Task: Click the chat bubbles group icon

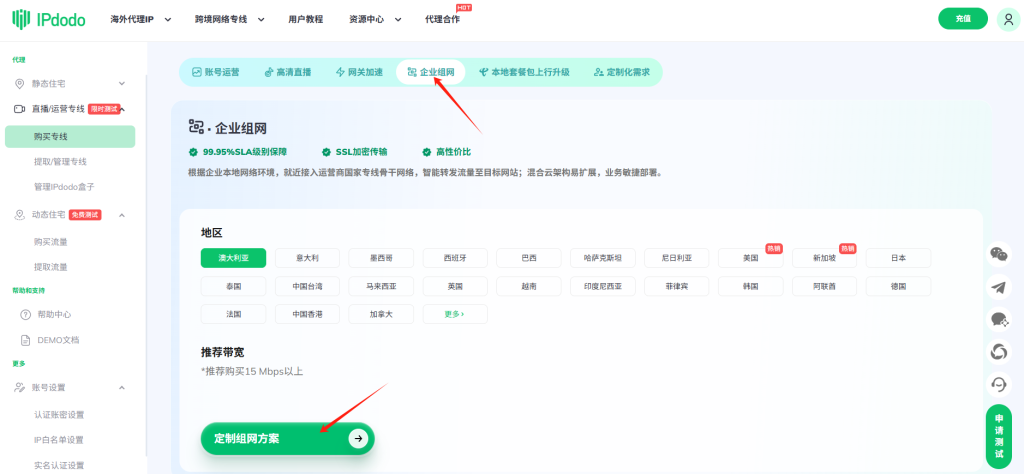Action: 999,319
